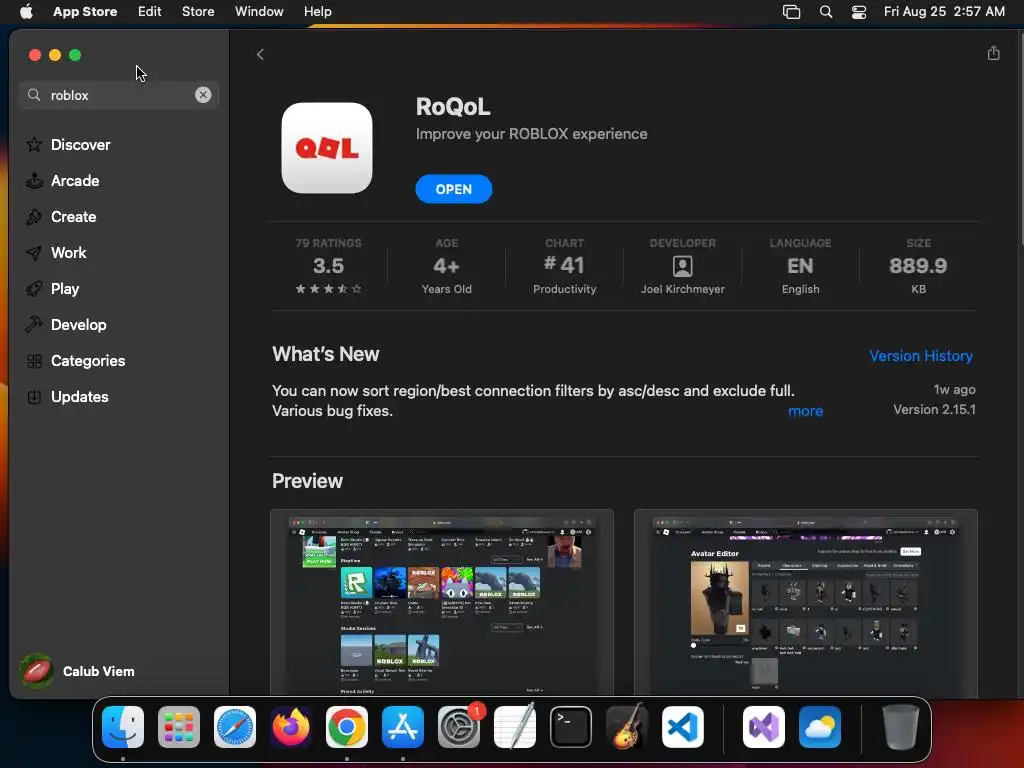Open Finder from the Dock
The height and width of the screenshot is (768, 1024).
click(123, 727)
